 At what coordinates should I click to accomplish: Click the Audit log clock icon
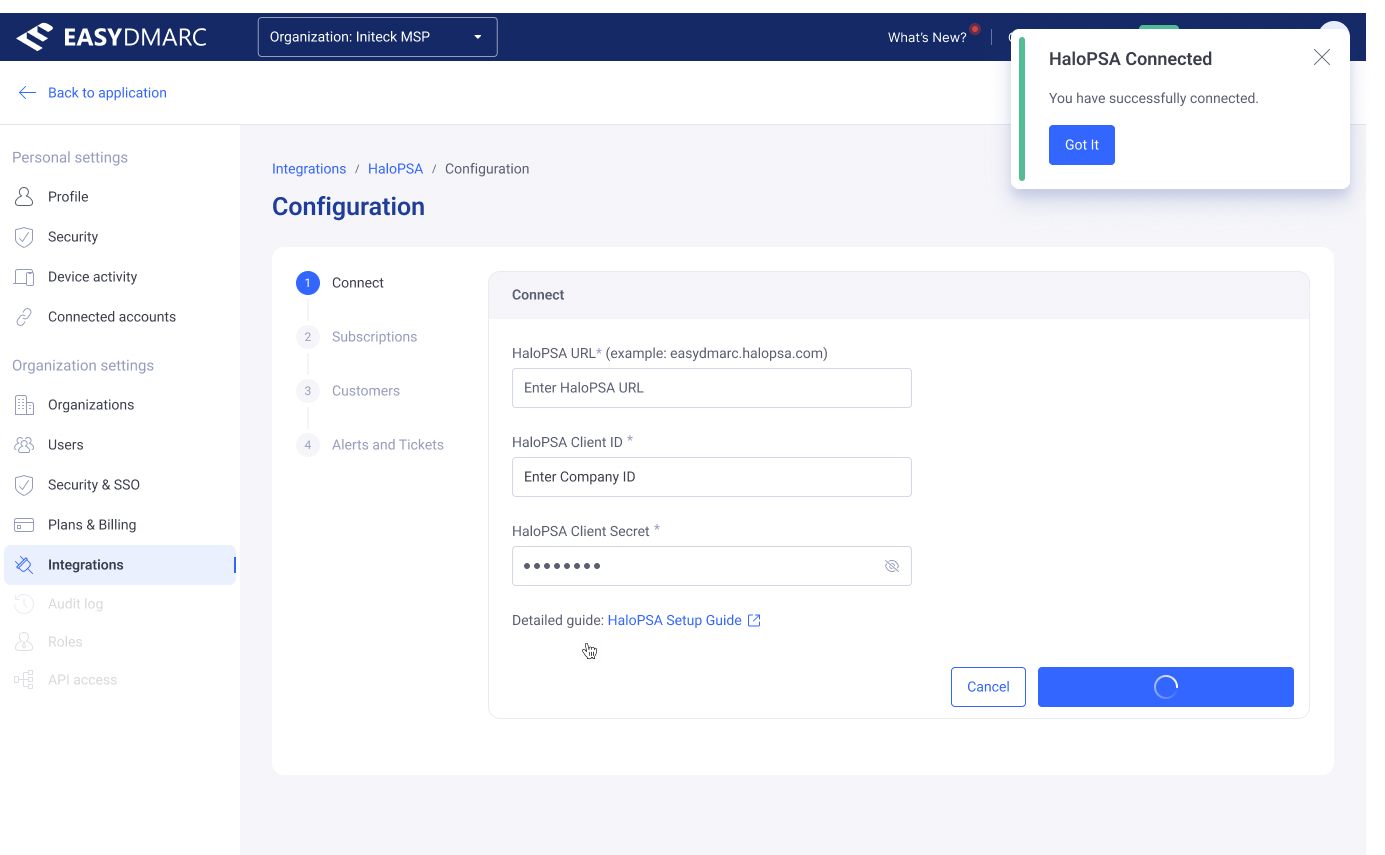(24, 604)
